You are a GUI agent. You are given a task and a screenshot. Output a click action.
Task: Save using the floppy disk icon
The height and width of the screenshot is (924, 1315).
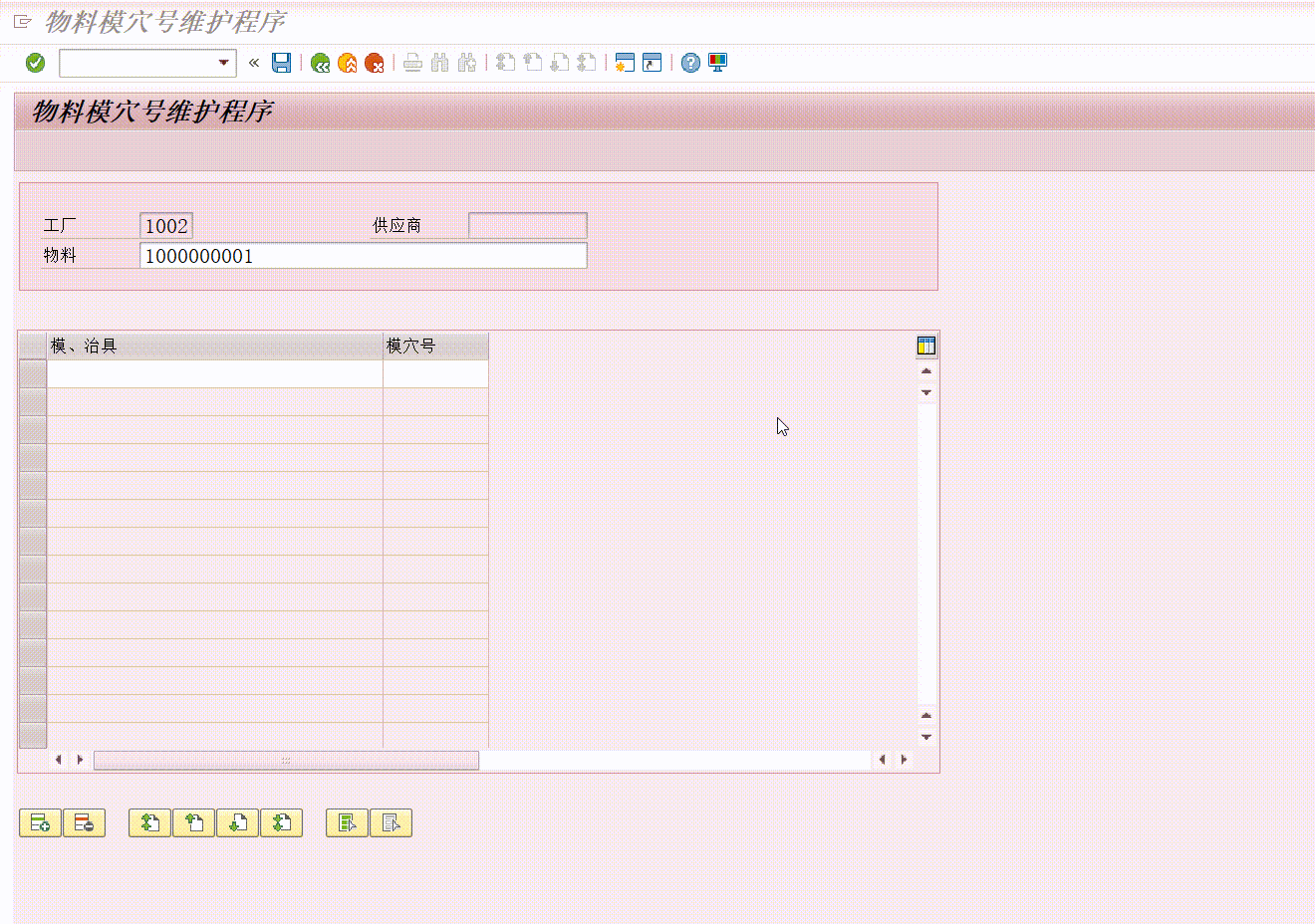coord(282,63)
